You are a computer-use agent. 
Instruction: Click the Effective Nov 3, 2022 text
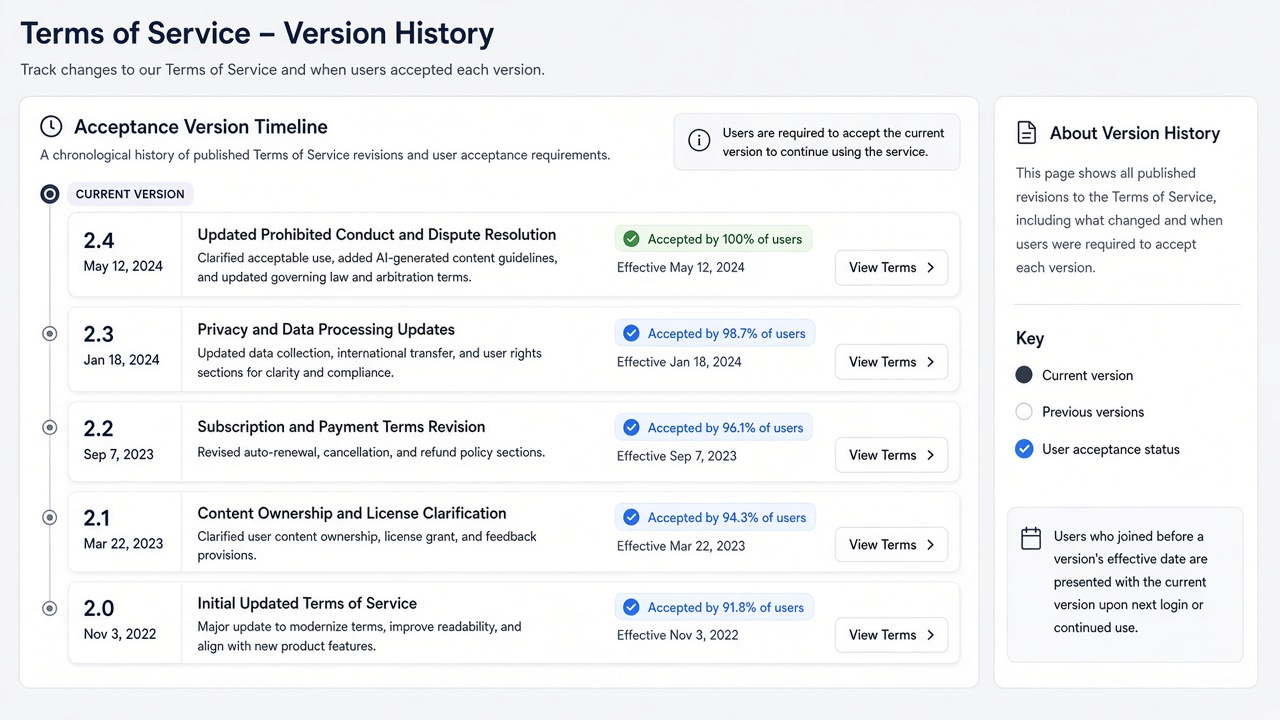[678, 635]
